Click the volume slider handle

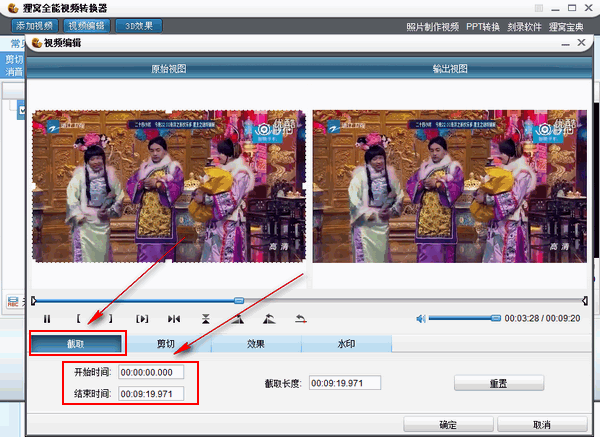pos(496,318)
